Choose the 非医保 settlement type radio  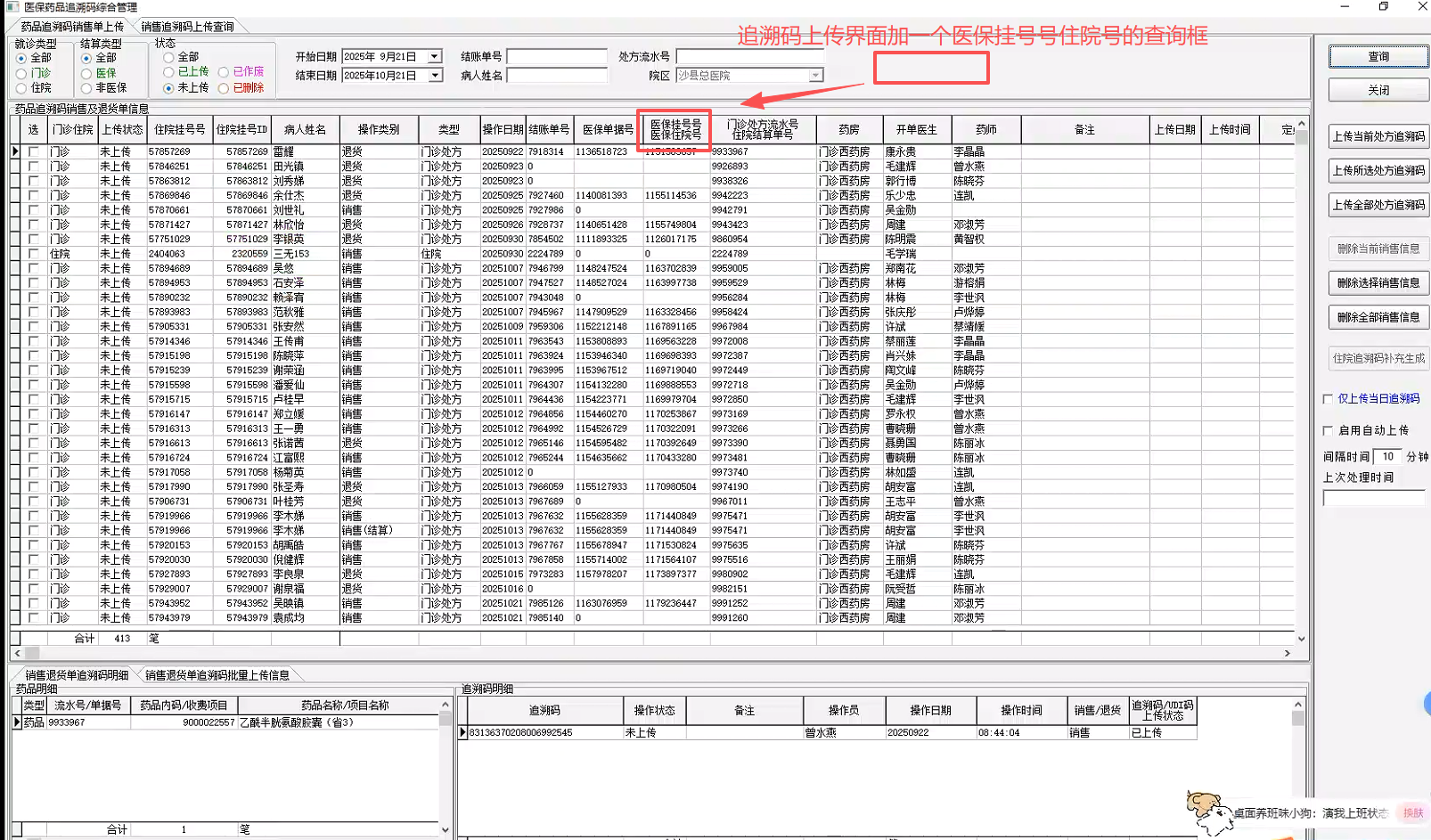pos(86,88)
